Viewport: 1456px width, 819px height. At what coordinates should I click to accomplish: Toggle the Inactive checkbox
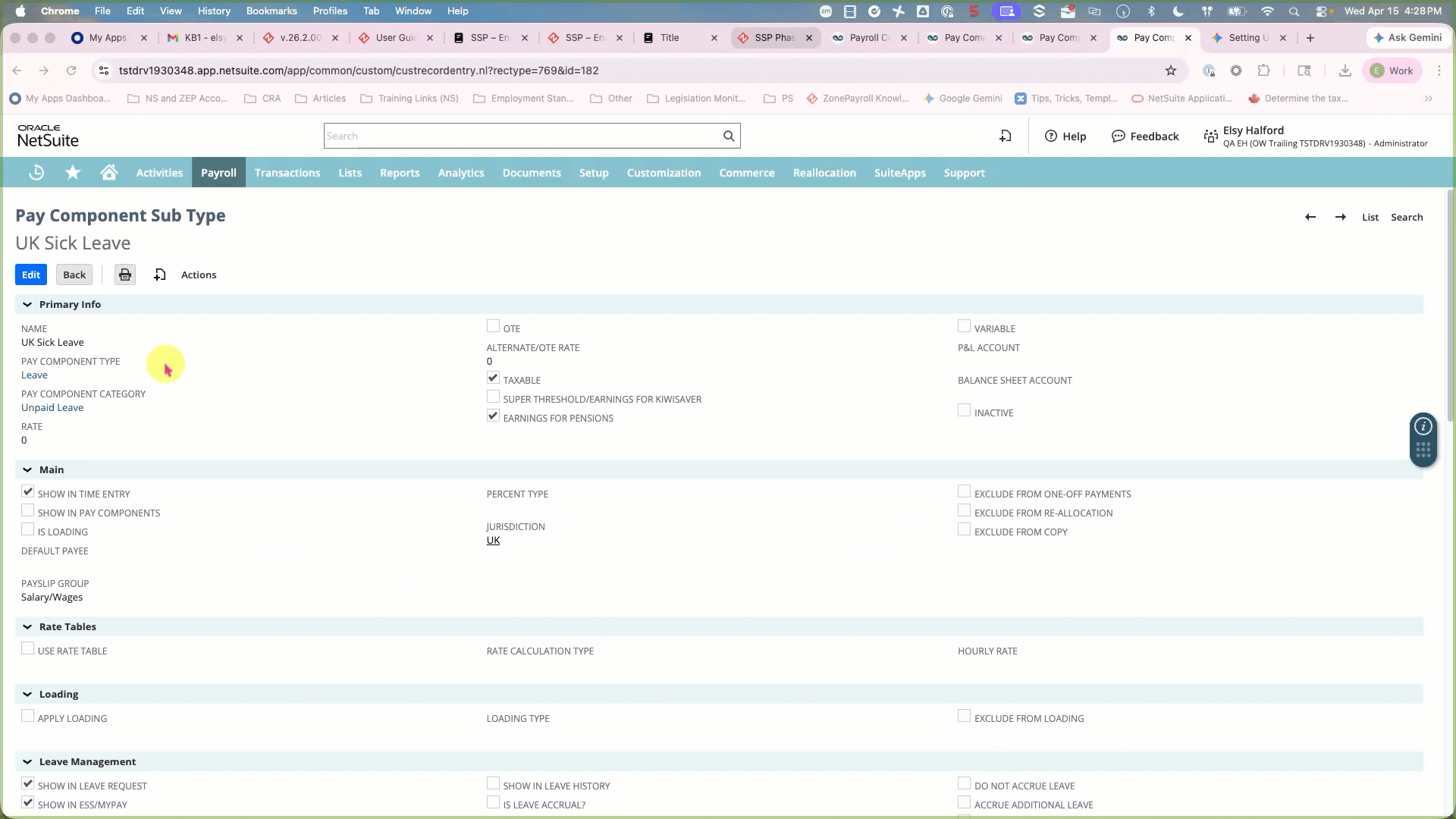click(x=964, y=410)
